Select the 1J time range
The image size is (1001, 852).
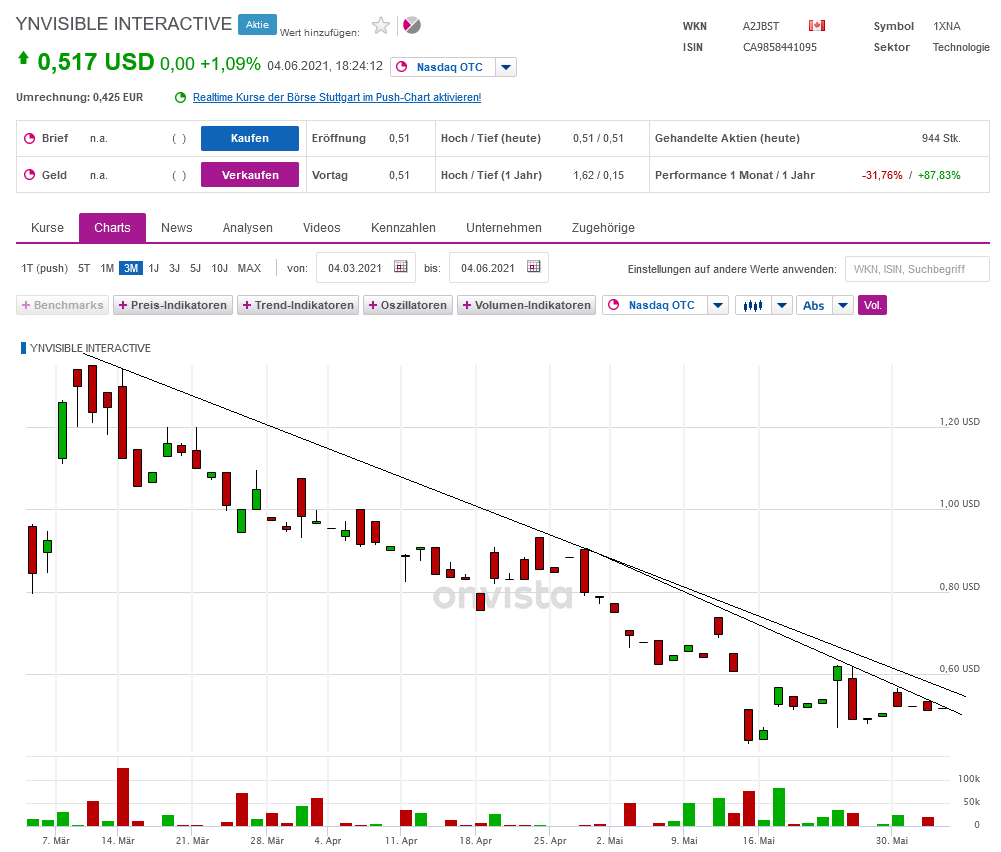154,268
